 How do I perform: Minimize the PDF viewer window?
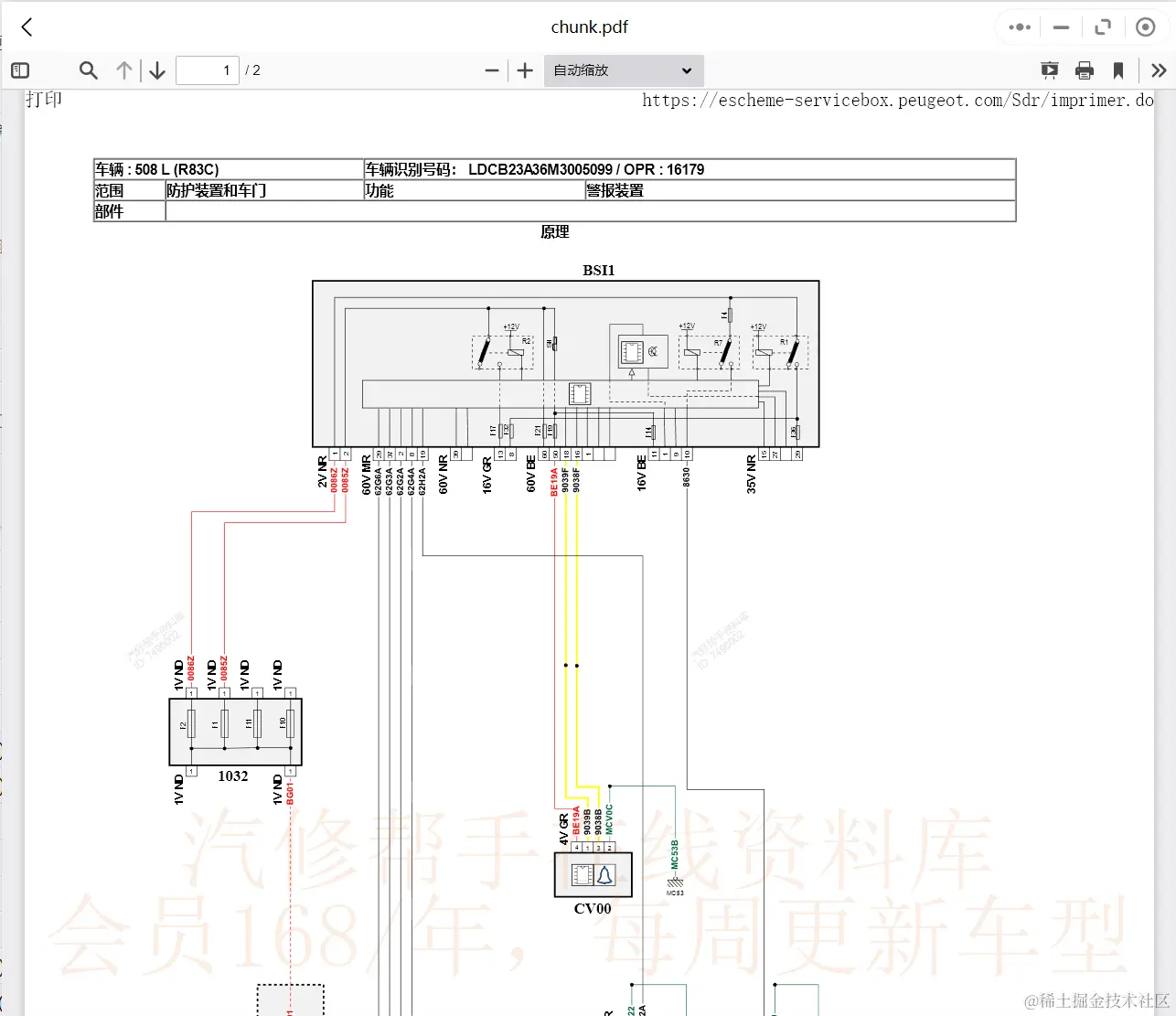(x=1060, y=27)
